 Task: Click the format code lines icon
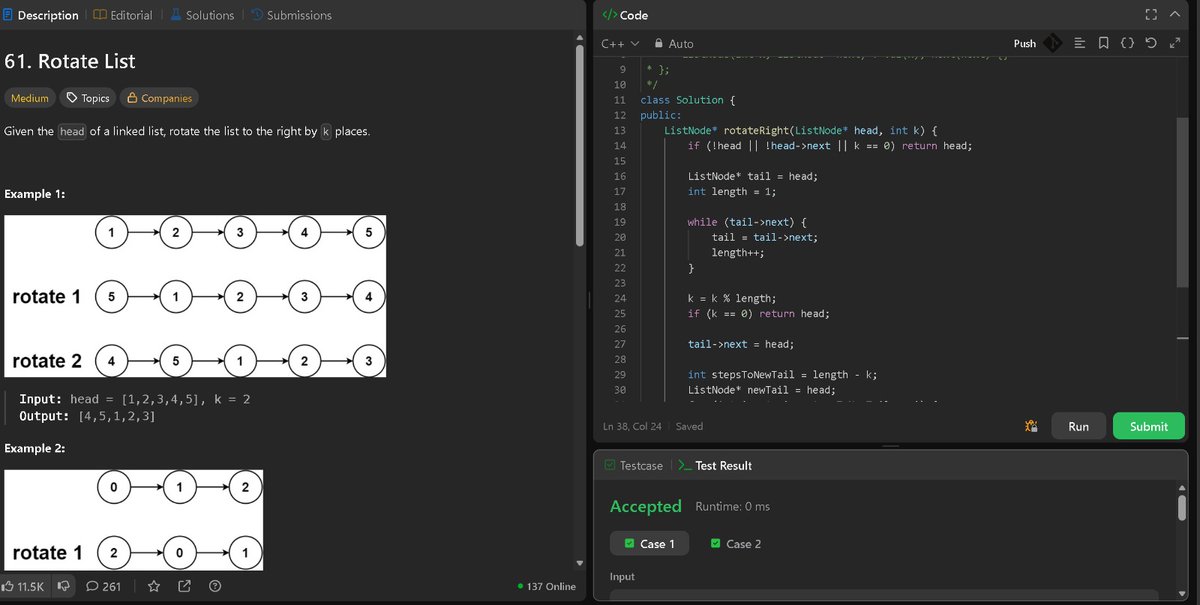click(x=1080, y=43)
